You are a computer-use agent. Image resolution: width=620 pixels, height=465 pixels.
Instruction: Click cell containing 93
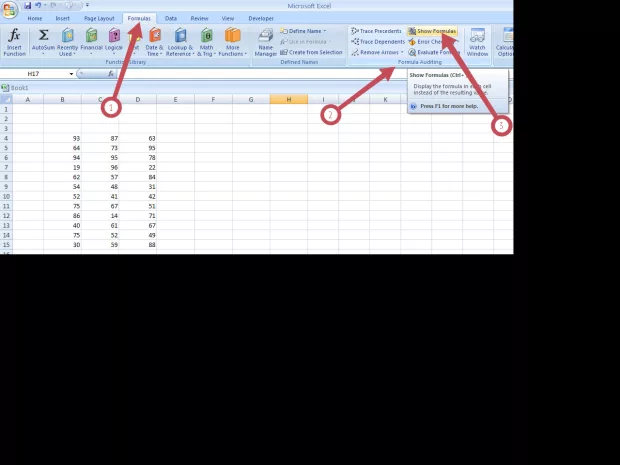tap(62, 138)
